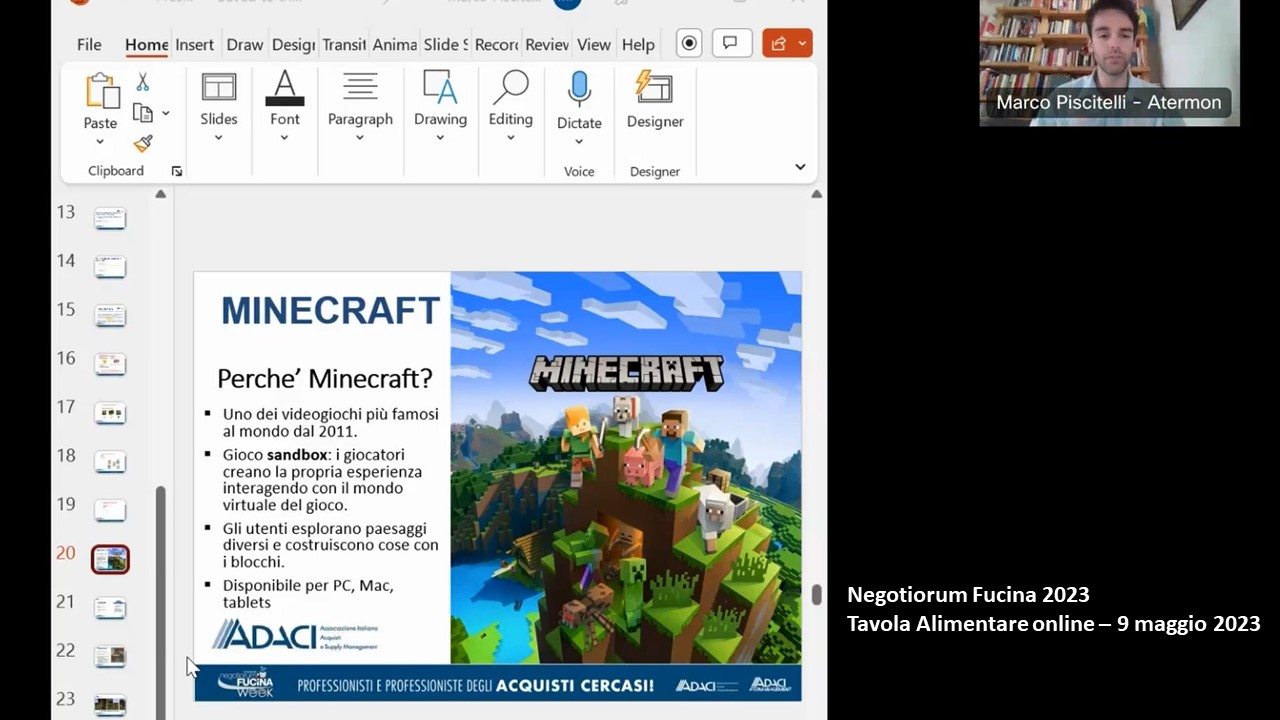Open the Help tab

(638, 44)
